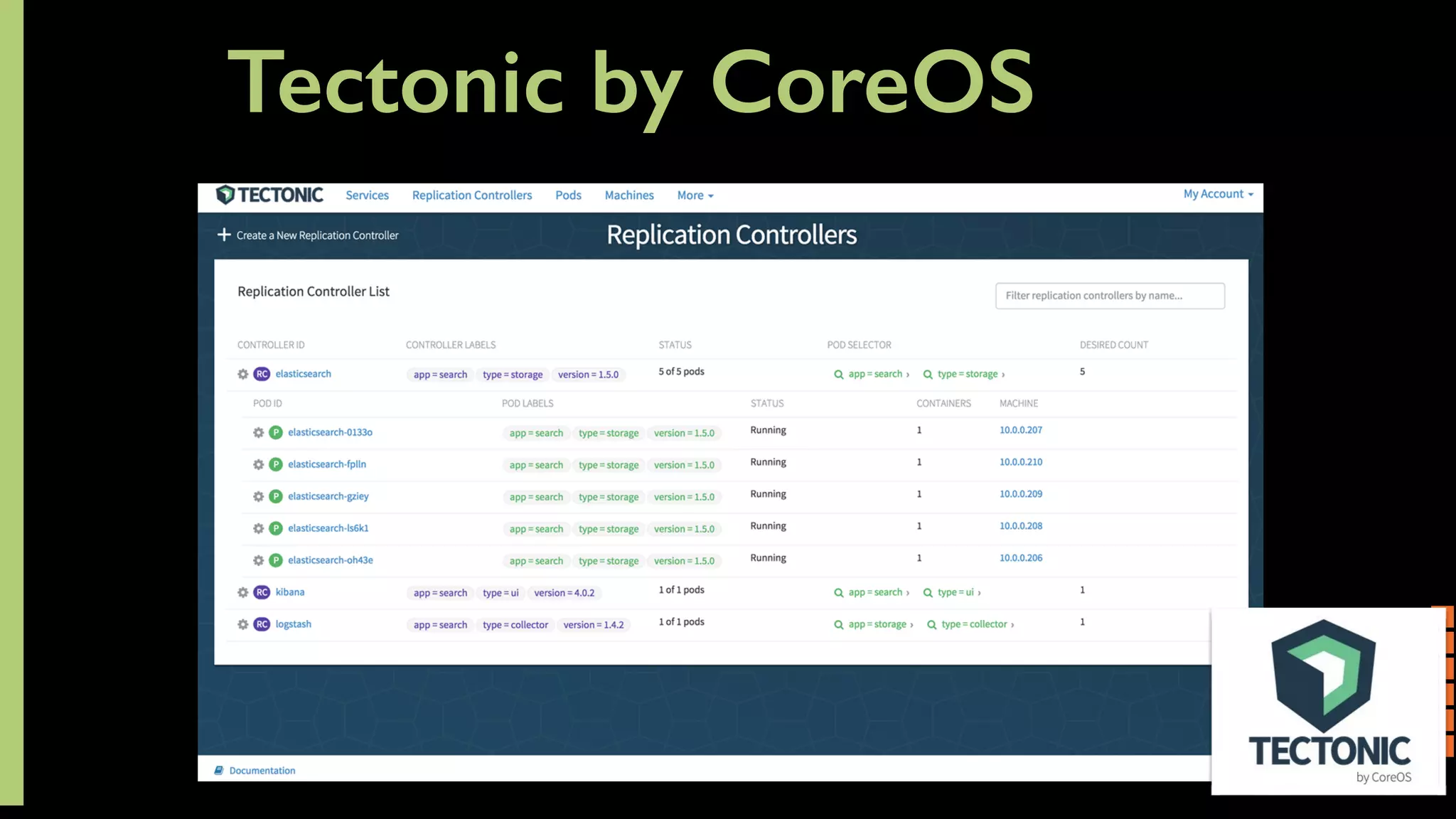The height and width of the screenshot is (819, 1456).
Task: Focus the filter replication controllers field
Action: point(1110,296)
